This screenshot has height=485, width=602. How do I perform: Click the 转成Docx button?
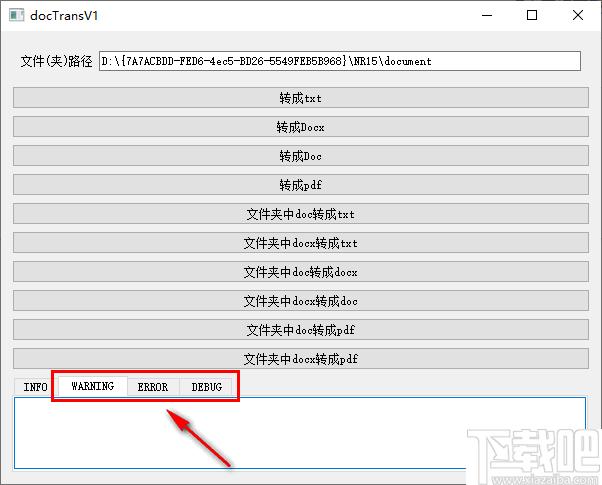(x=301, y=127)
